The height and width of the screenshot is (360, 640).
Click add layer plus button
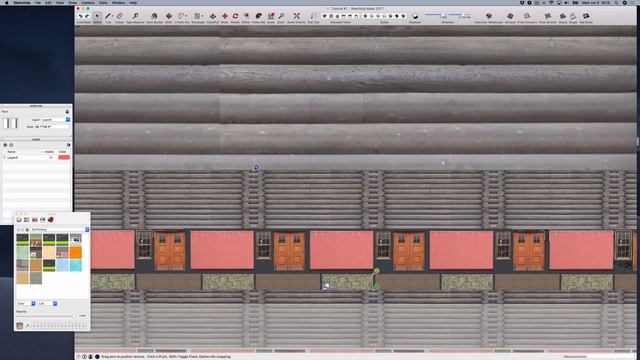click(5, 145)
